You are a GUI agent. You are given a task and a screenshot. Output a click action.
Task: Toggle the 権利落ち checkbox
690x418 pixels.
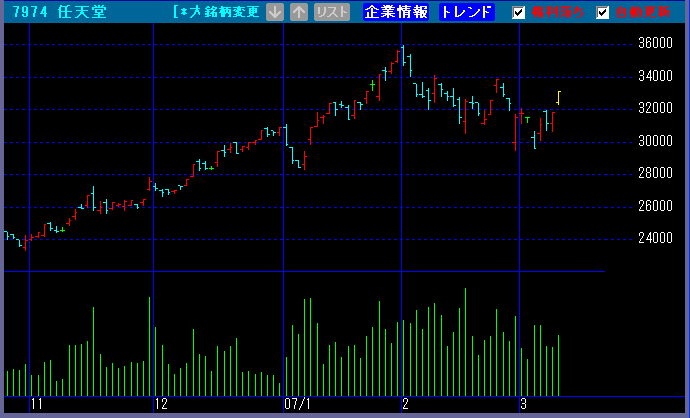(519, 12)
